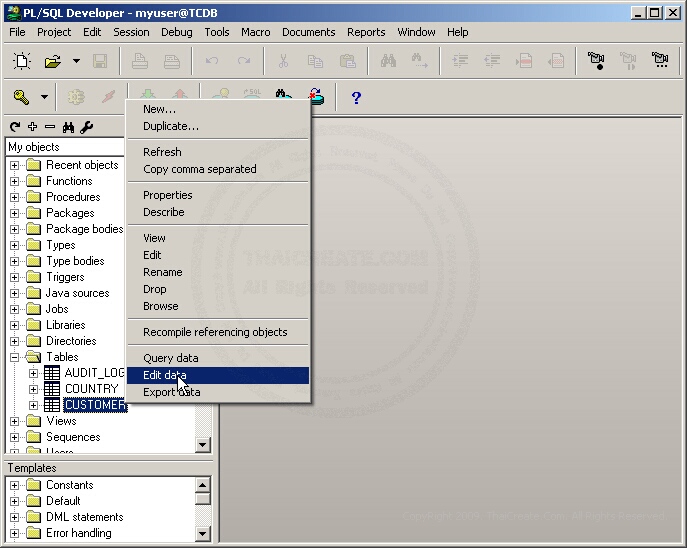This screenshot has height=548, width=687.
Task: Click the Log on key icon
Action: [21, 97]
